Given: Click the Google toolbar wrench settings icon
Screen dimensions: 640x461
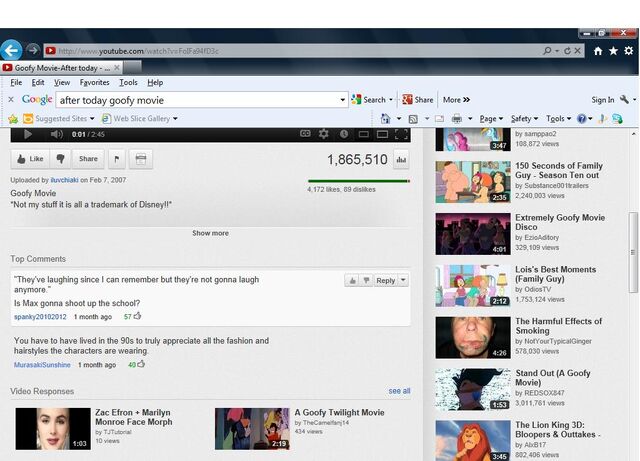Looking at the screenshot, I should [x=624, y=99].
